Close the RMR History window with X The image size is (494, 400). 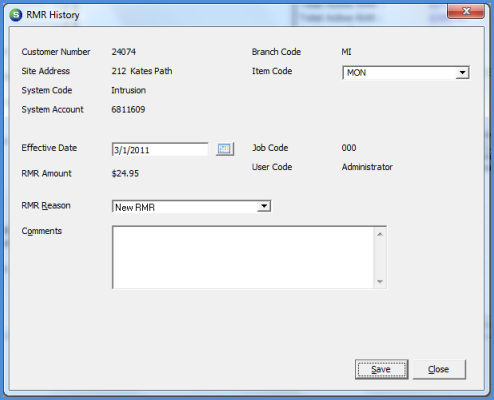click(x=466, y=11)
